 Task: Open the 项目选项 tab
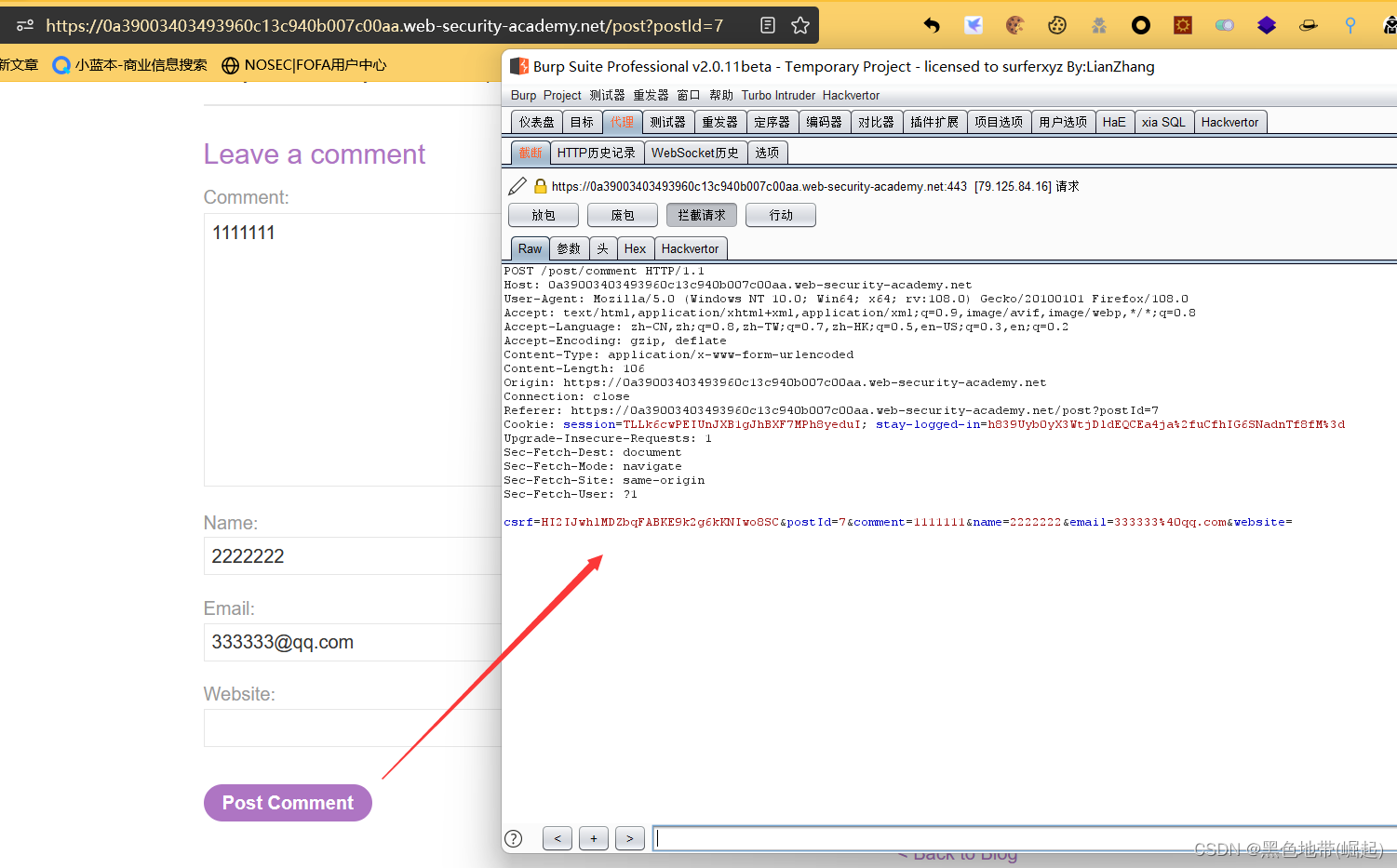999,122
